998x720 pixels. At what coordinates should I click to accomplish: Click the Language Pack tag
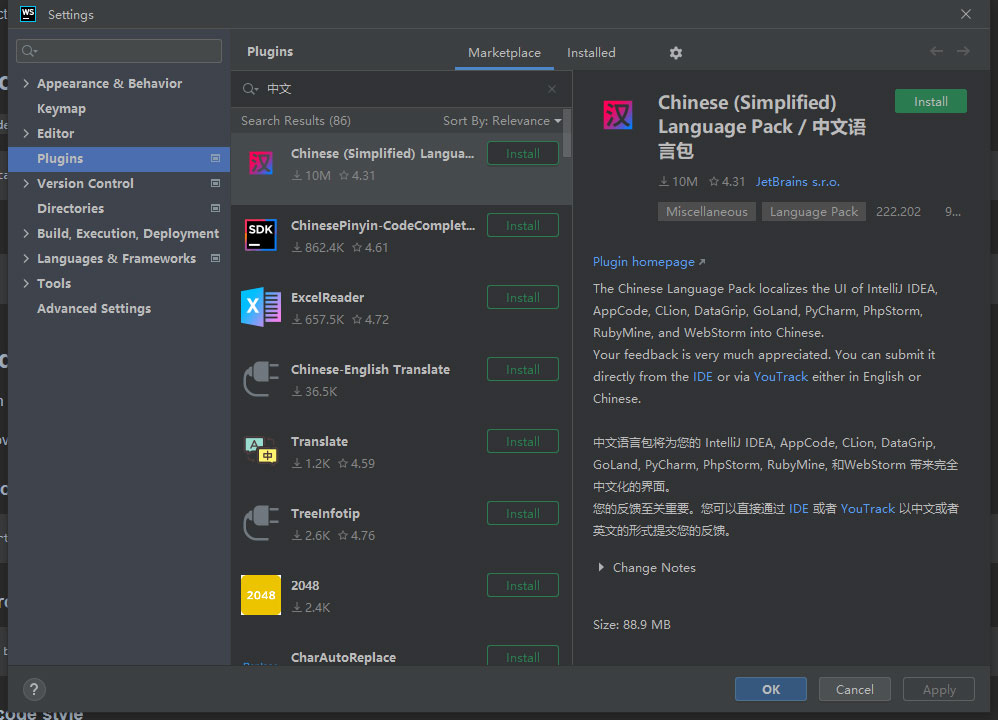click(813, 212)
